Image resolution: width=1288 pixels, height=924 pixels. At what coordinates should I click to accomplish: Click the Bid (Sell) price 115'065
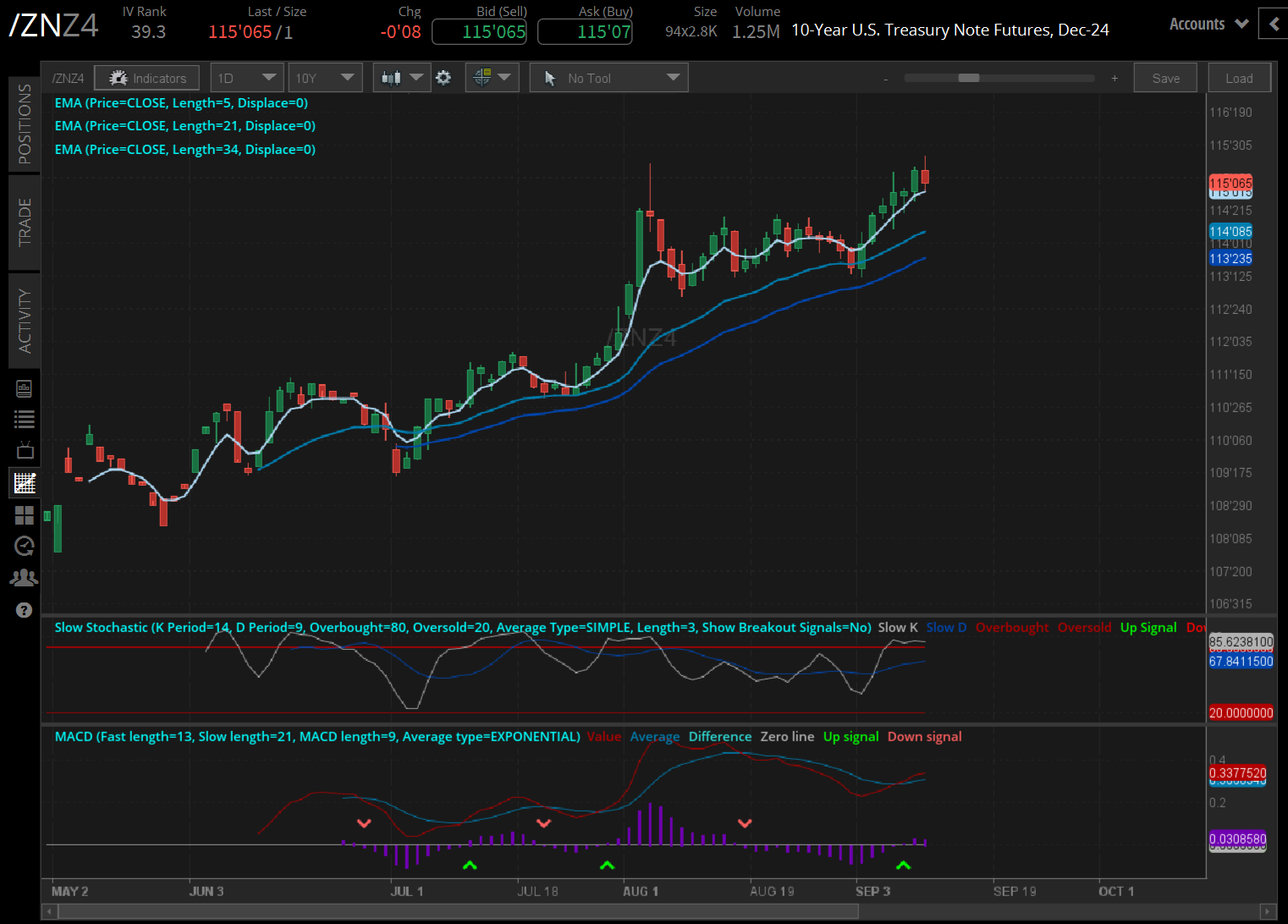tap(479, 32)
